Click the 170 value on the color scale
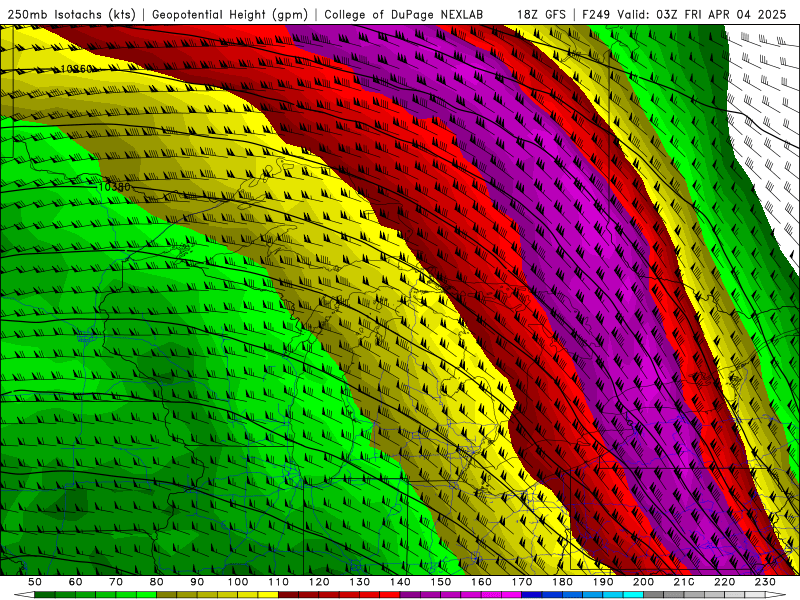 pyautogui.click(x=522, y=582)
